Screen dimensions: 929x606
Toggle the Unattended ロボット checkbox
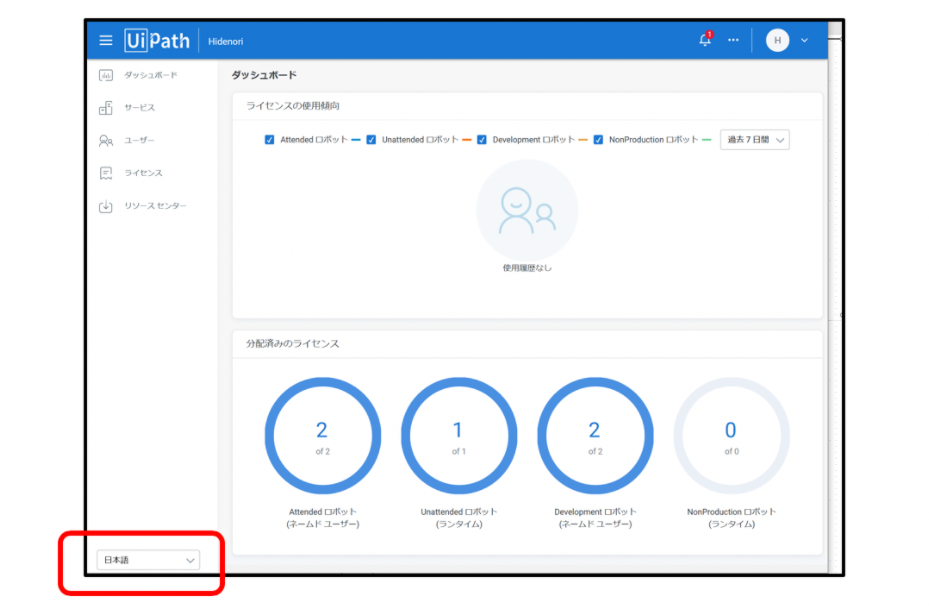[371, 140]
